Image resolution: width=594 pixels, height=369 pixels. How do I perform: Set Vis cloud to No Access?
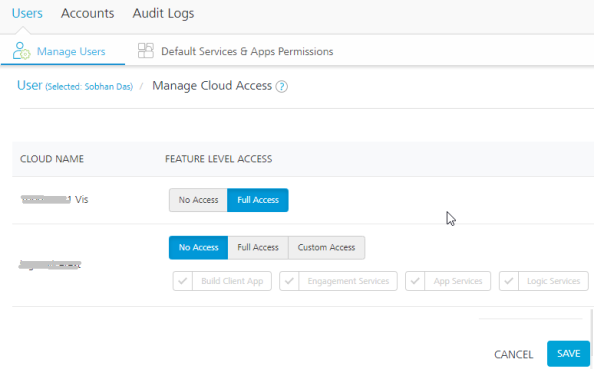(198, 200)
